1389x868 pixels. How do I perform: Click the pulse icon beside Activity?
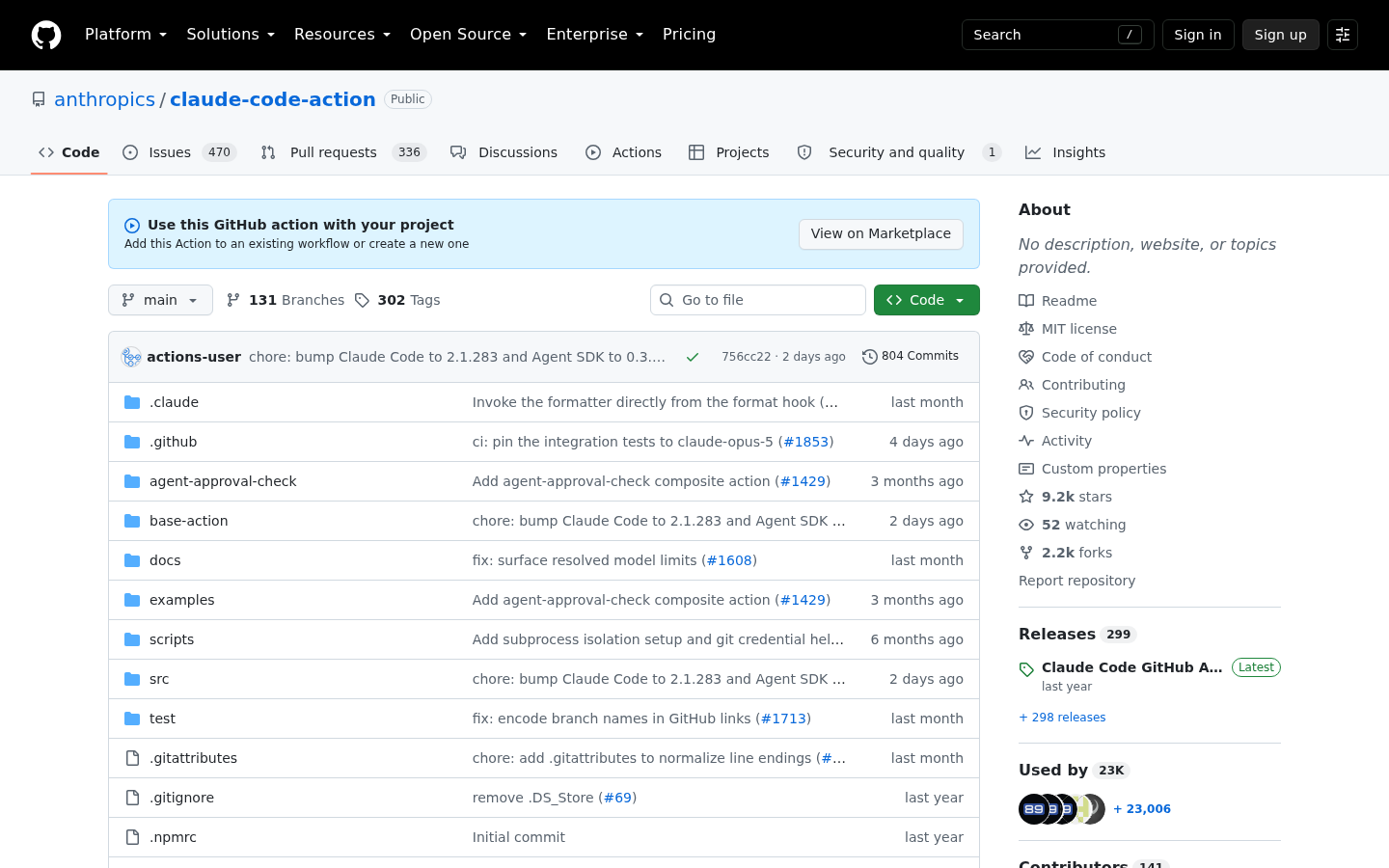[x=1026, y=441]
